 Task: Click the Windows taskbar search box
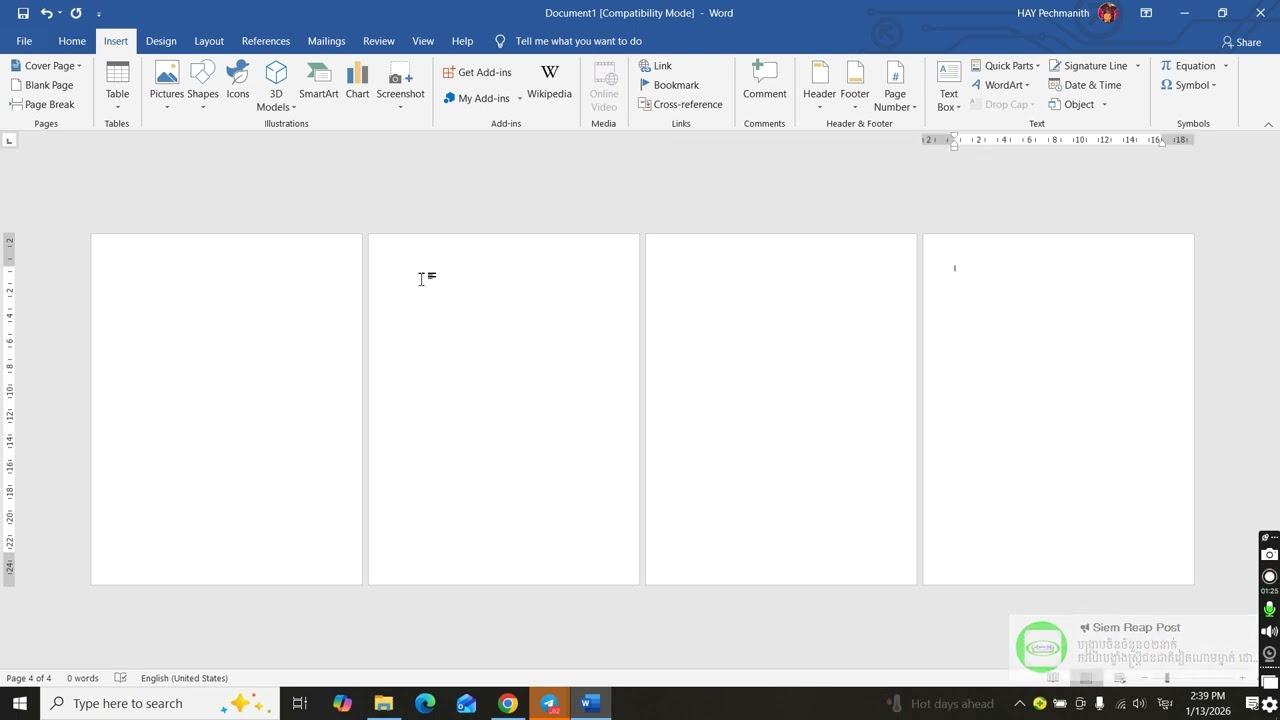pos(160,703)
